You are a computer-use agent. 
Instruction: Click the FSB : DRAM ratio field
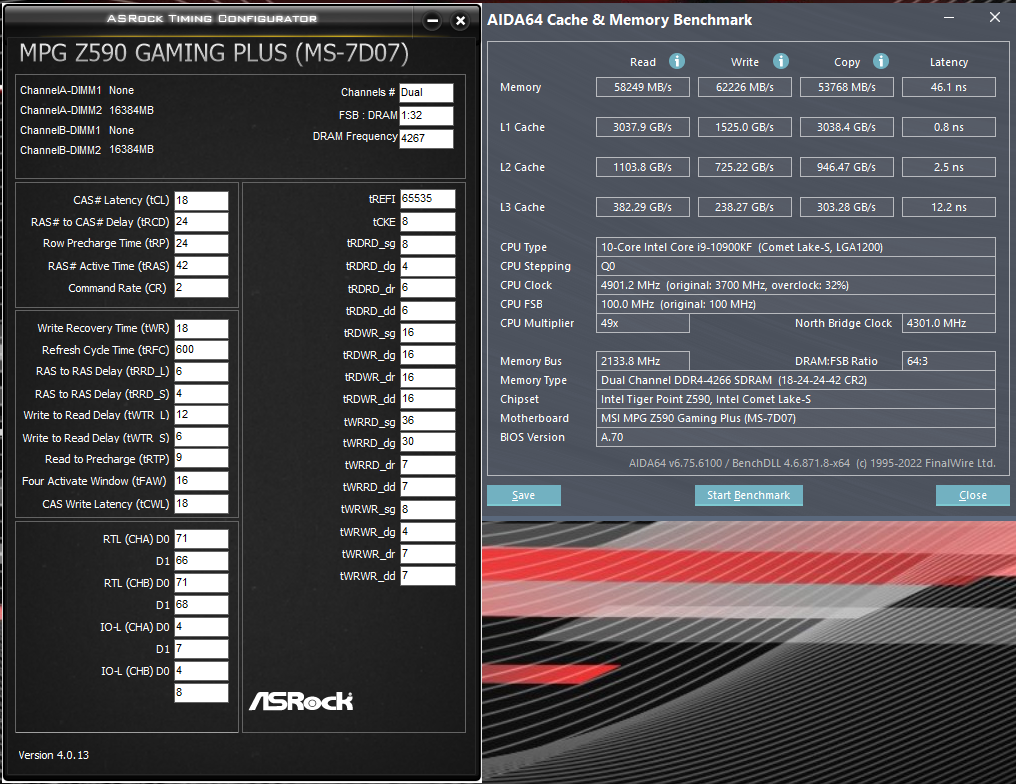[426, 115]
